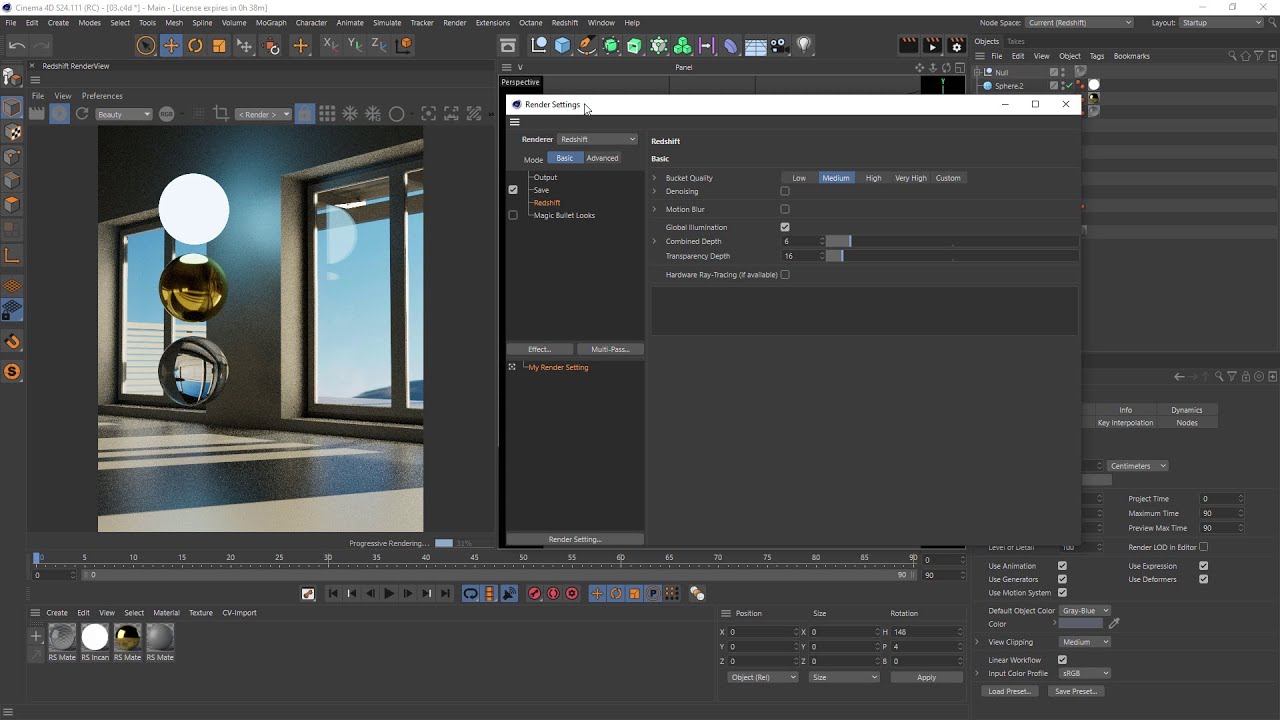Open the Simulate menu

387,22
